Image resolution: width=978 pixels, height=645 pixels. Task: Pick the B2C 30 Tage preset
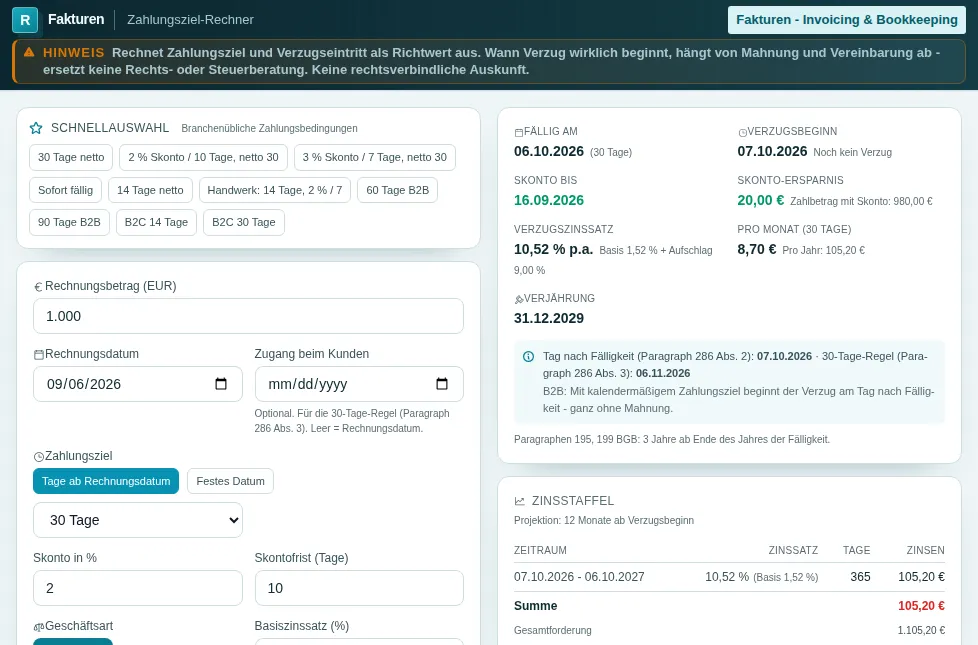pyautogui.click(x=244, y=223)
